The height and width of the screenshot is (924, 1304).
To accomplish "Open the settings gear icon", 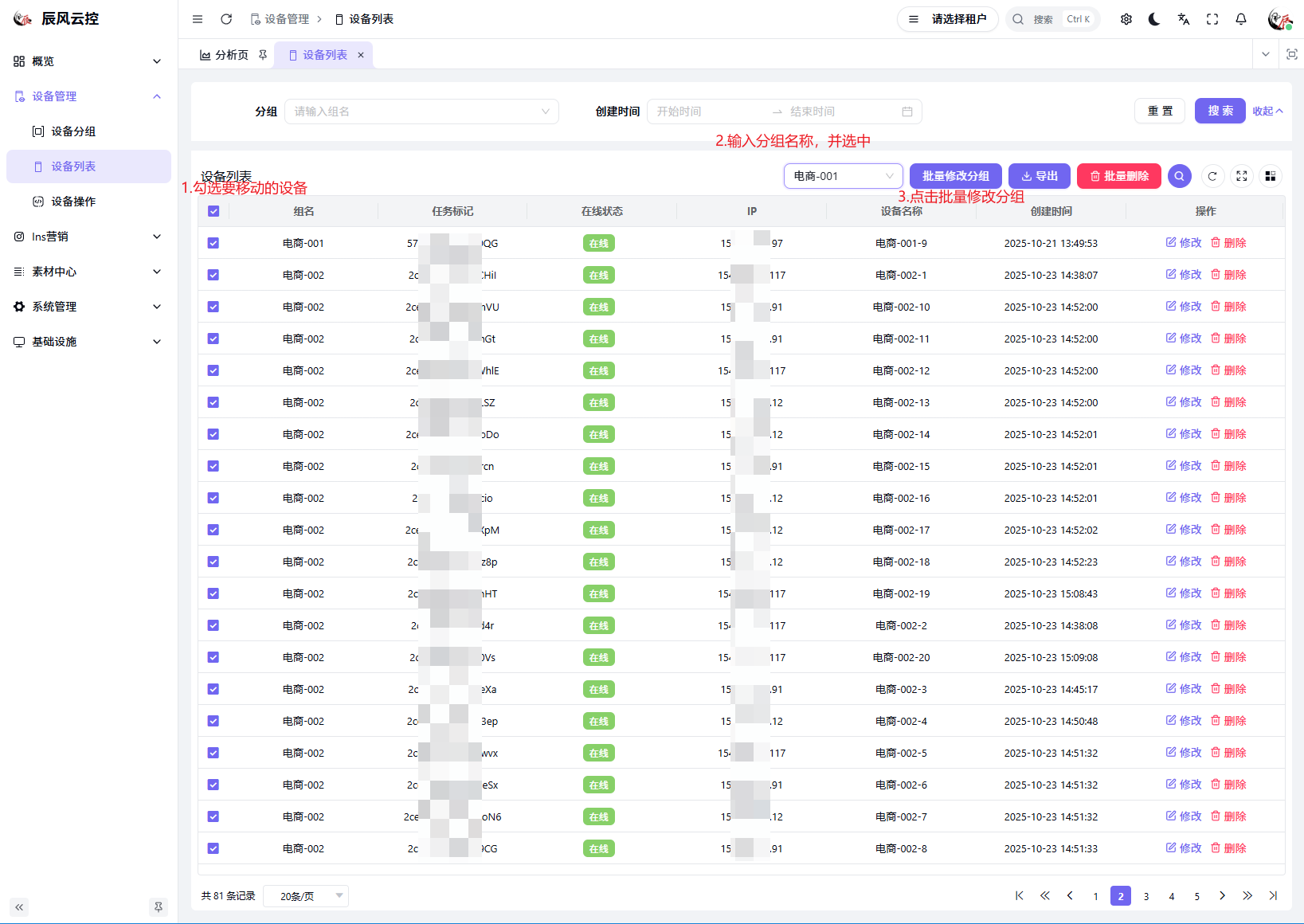I will point(1126,19).
